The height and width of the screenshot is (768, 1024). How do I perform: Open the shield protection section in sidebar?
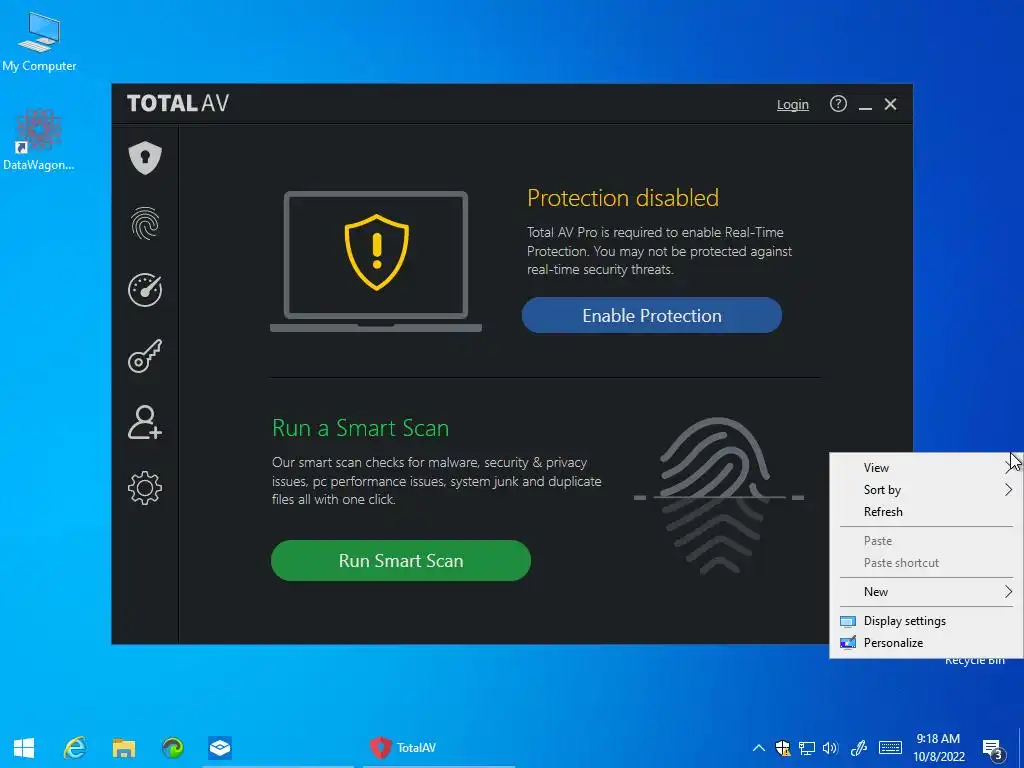(x=145, y=157)
